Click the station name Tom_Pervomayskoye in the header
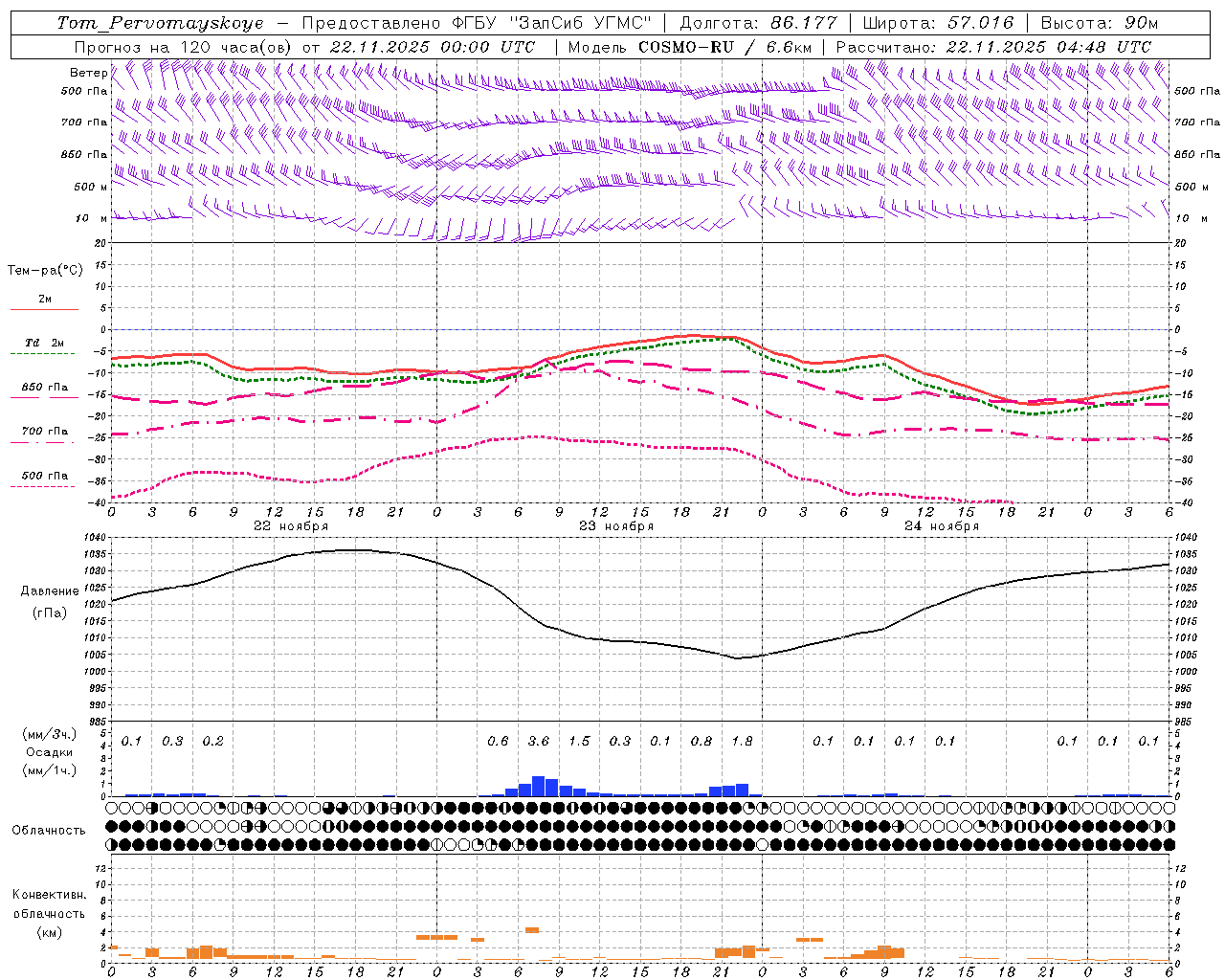The height and width of the screenshot is (980, 1225). pyautogui.click(x=160, y=23)
